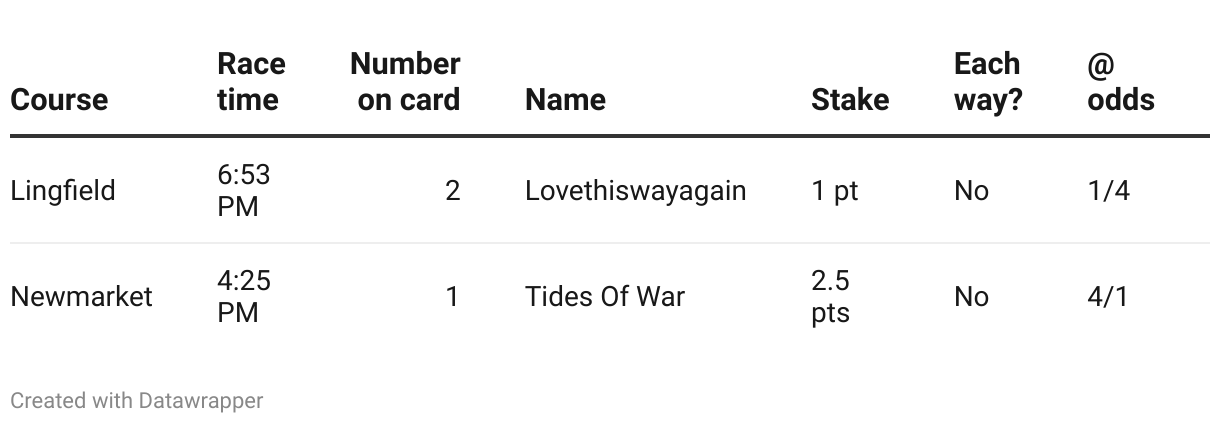Click the 1 pt stake cell
Screen dimensions: 1220x424
tap(834, 191)
